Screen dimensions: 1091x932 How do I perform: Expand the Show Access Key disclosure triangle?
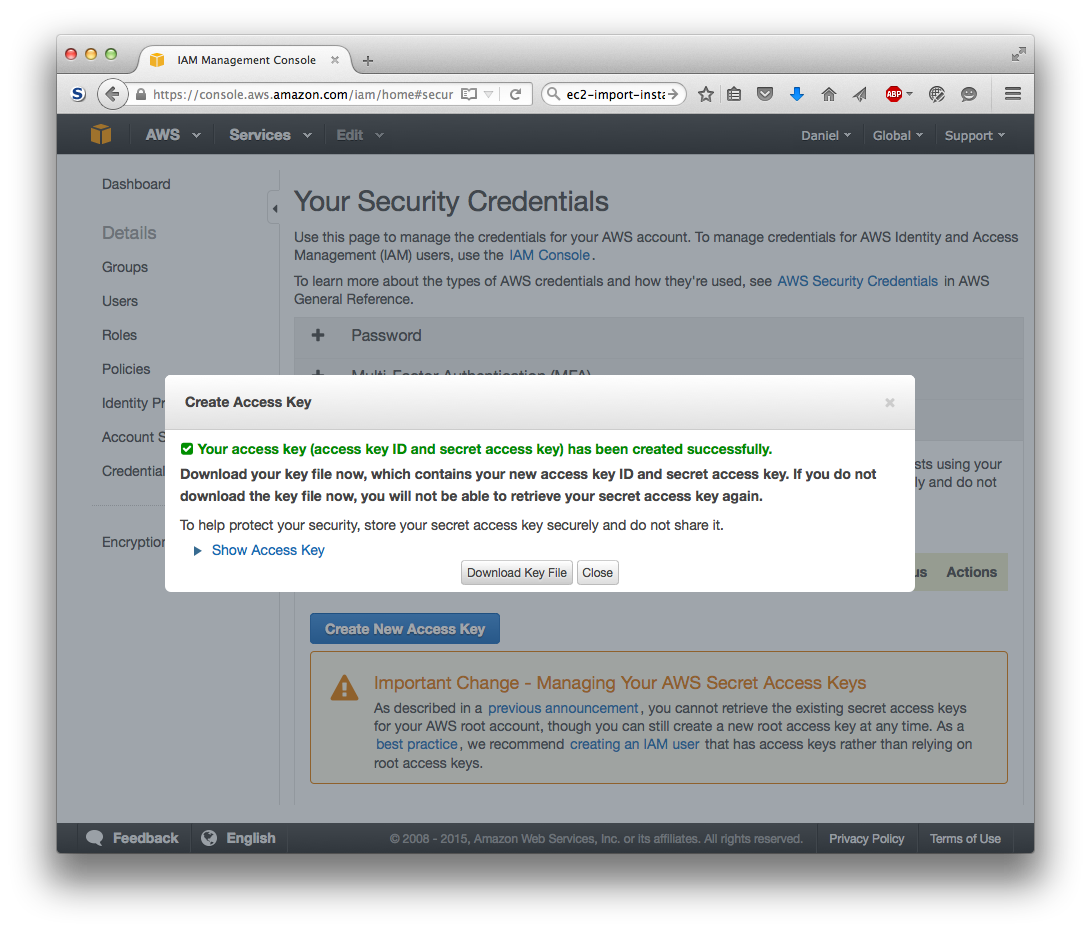(198, 551)
